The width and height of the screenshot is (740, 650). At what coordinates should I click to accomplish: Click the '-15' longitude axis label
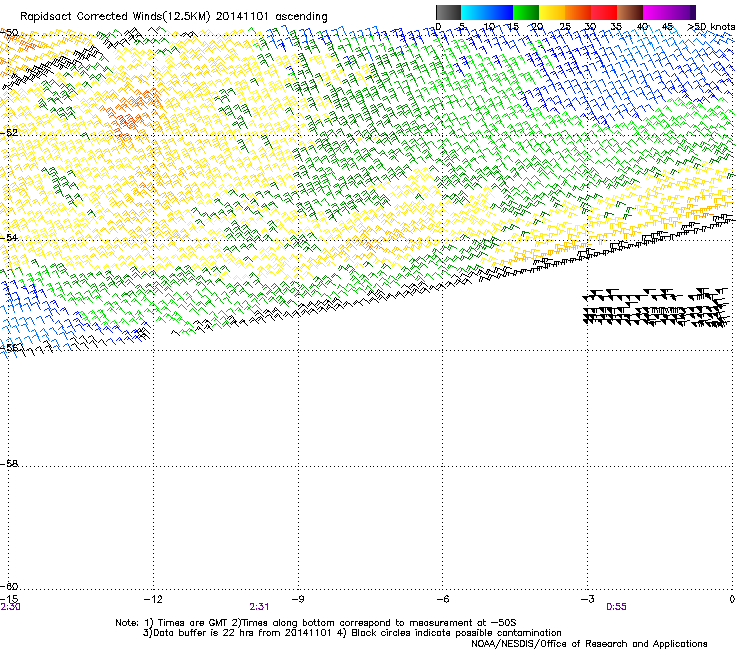pyautogui.click(x=9, y=599)
